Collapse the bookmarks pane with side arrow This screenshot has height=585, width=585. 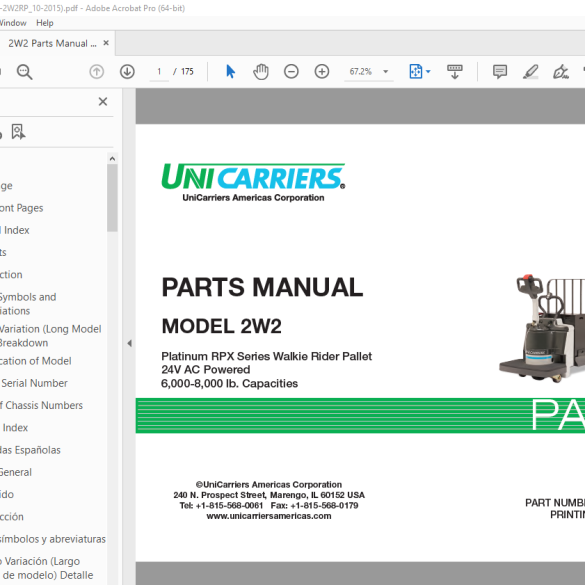129,343
